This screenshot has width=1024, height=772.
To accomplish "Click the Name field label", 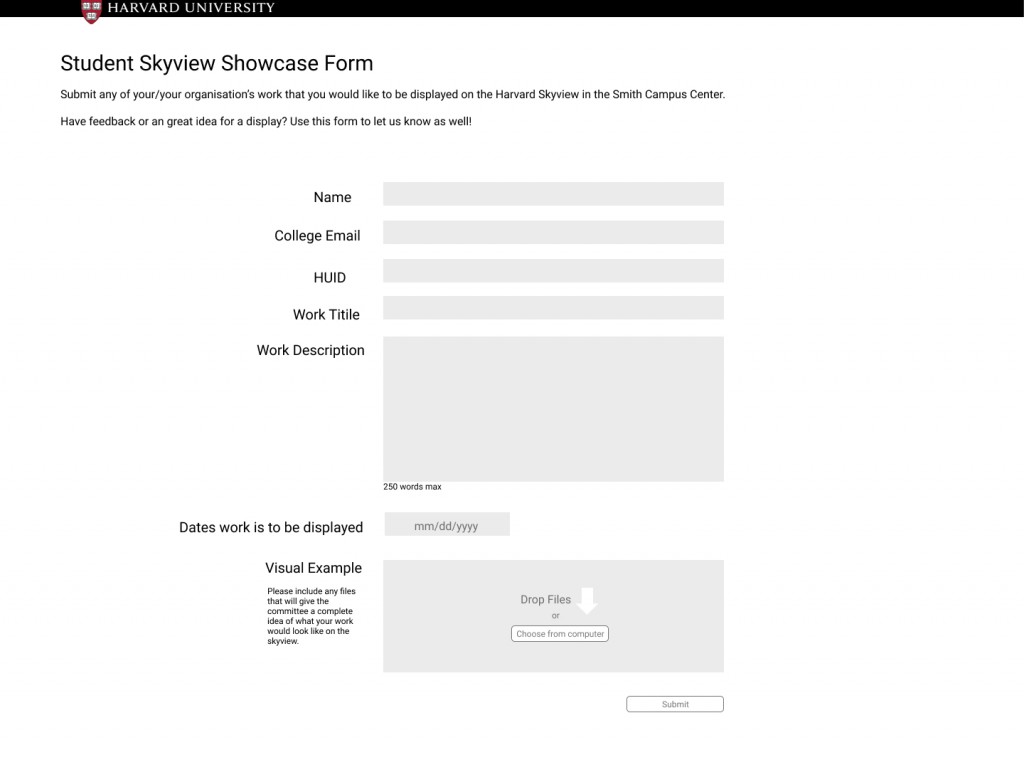I will (332, 198).
